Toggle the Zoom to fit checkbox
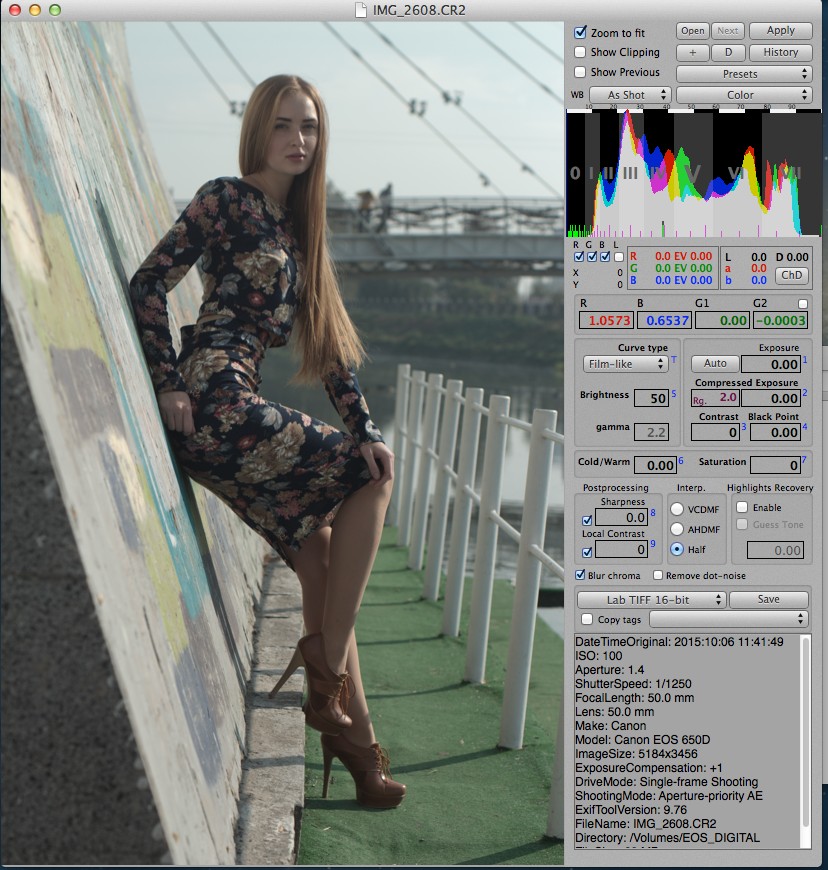The image size is (828, 870). point(580,32)
